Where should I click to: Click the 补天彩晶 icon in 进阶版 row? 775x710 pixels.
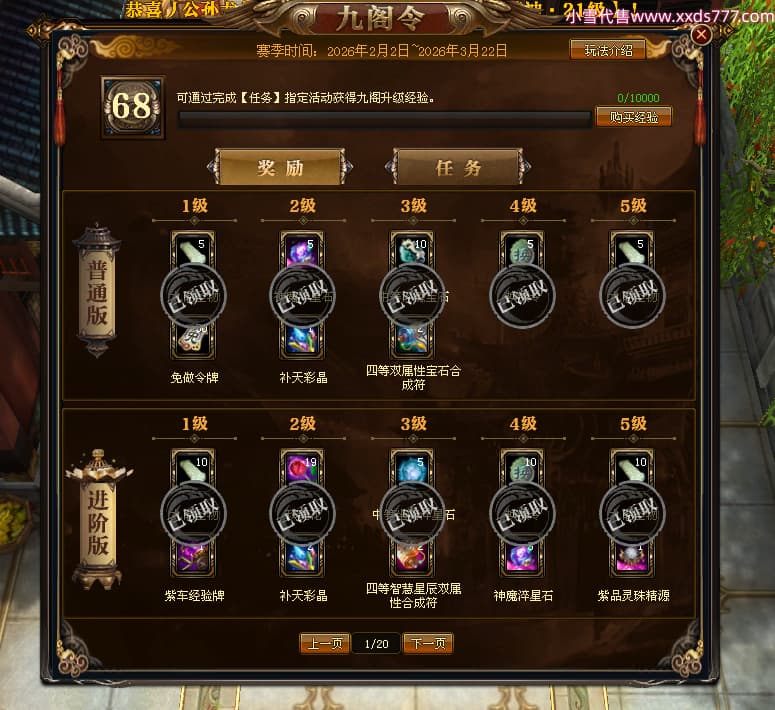302,559
